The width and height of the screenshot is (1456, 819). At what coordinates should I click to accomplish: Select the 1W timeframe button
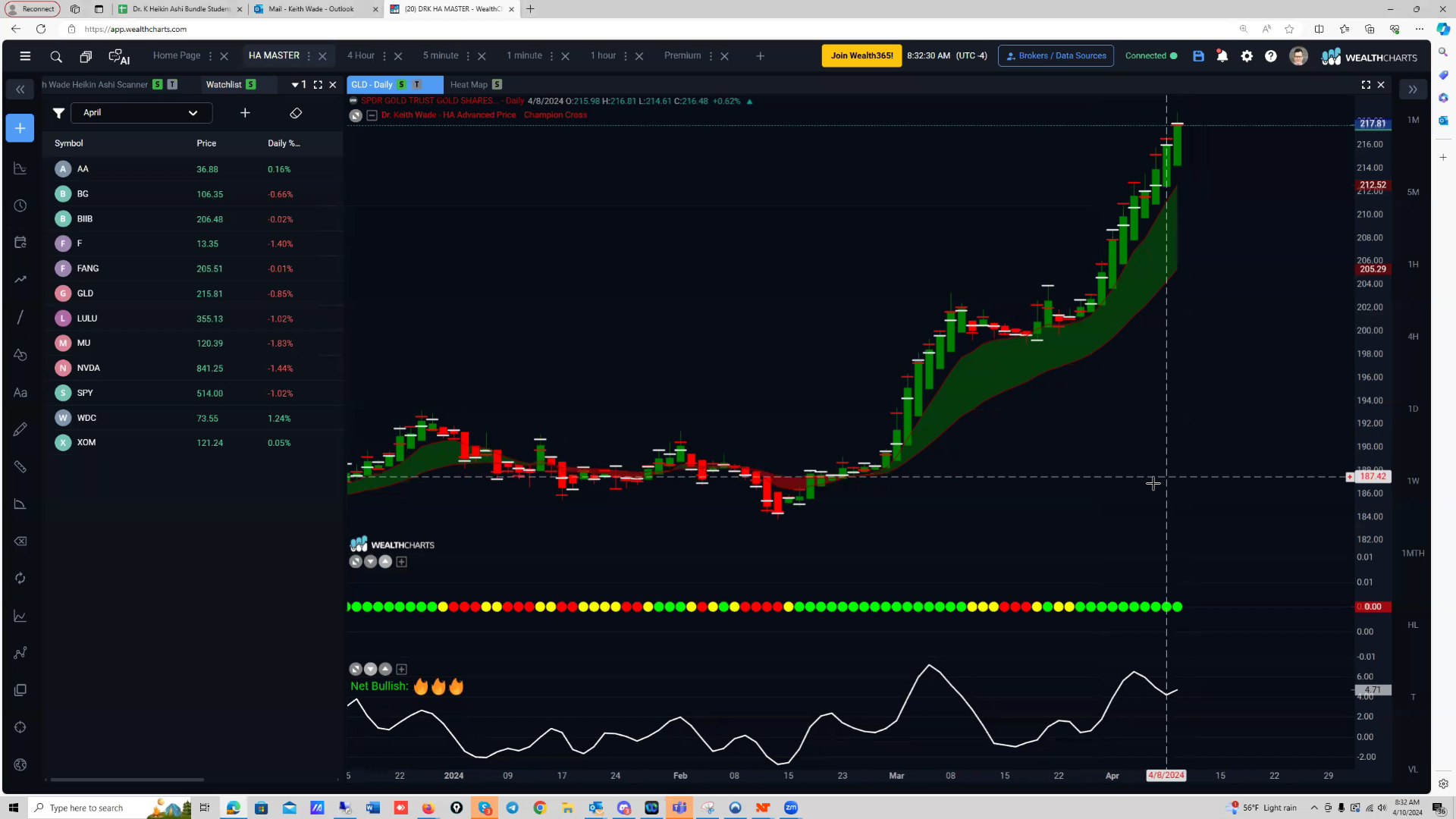pos(1413,481)
